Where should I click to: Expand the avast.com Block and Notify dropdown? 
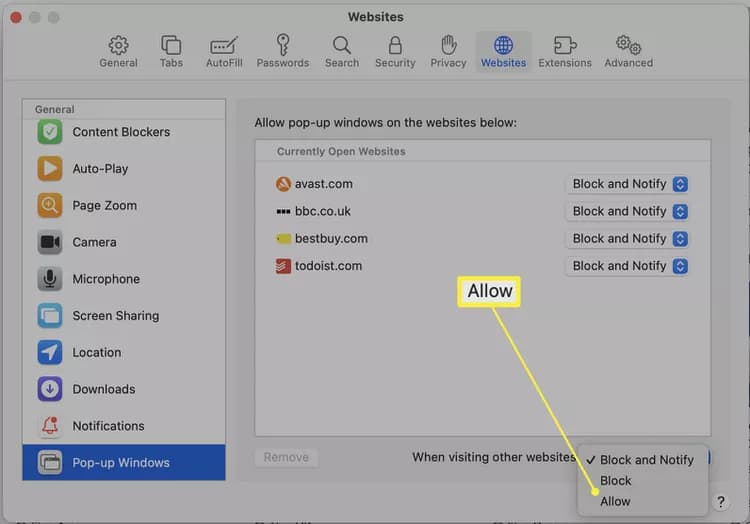628,184
